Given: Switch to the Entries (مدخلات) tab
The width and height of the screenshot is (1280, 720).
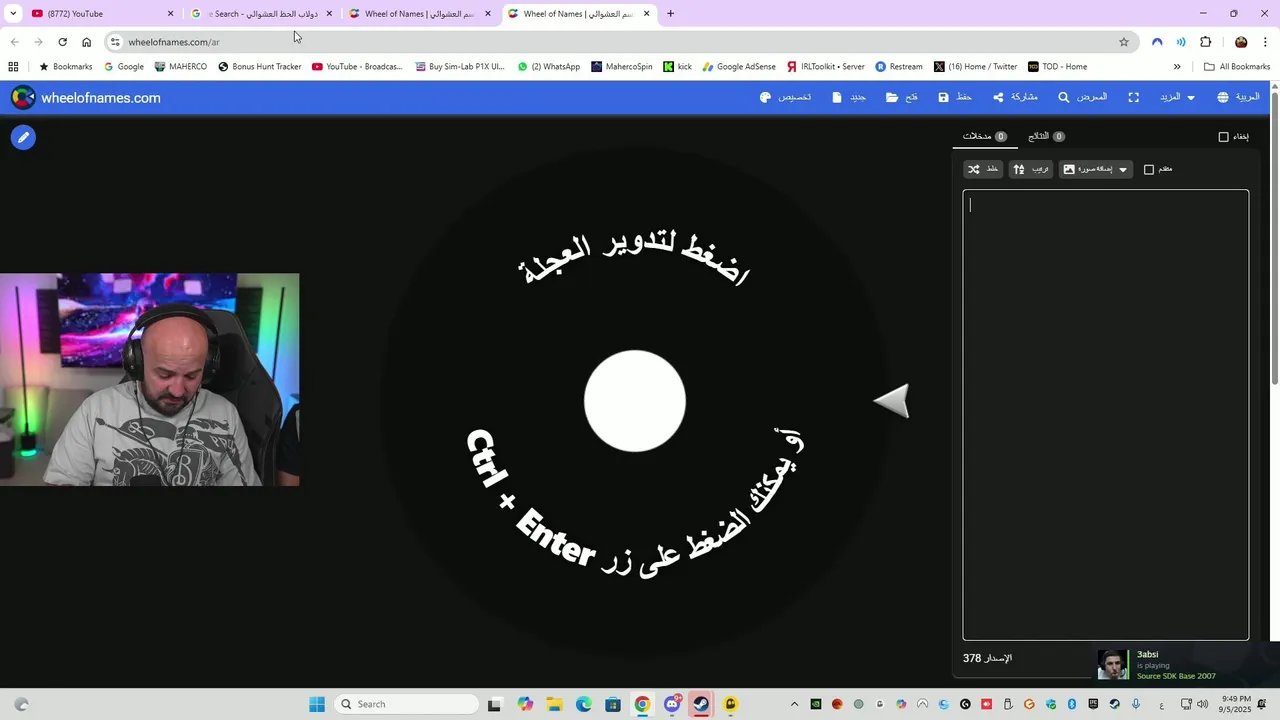Looking at the screenshot, I should [984, 136].
